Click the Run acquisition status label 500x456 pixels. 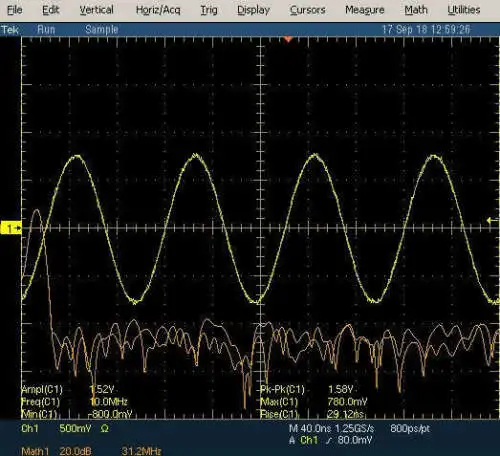pyautogui.click(x=46, y=30)
